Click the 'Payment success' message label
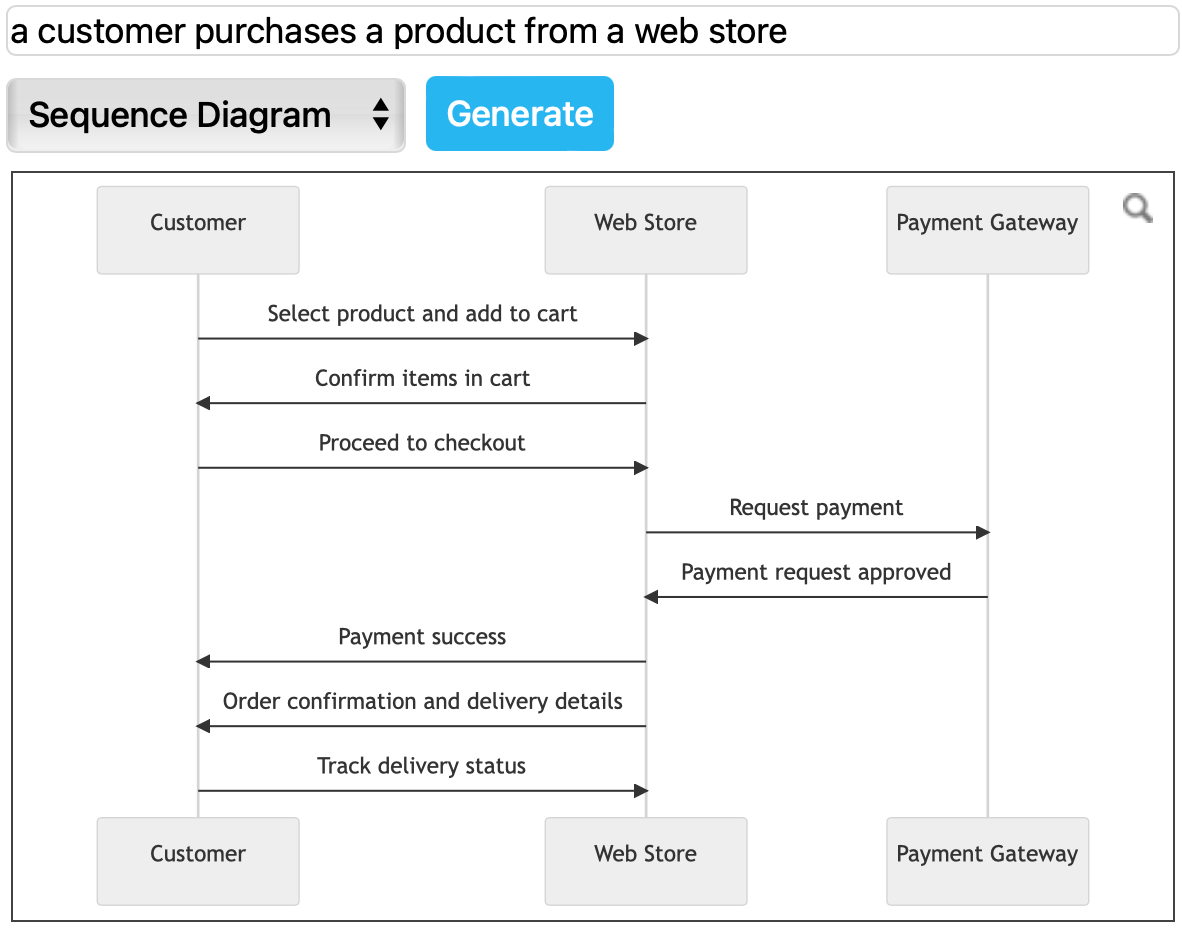The width and height of the screenshot is (1182, 930). click(x=422, y=636)
